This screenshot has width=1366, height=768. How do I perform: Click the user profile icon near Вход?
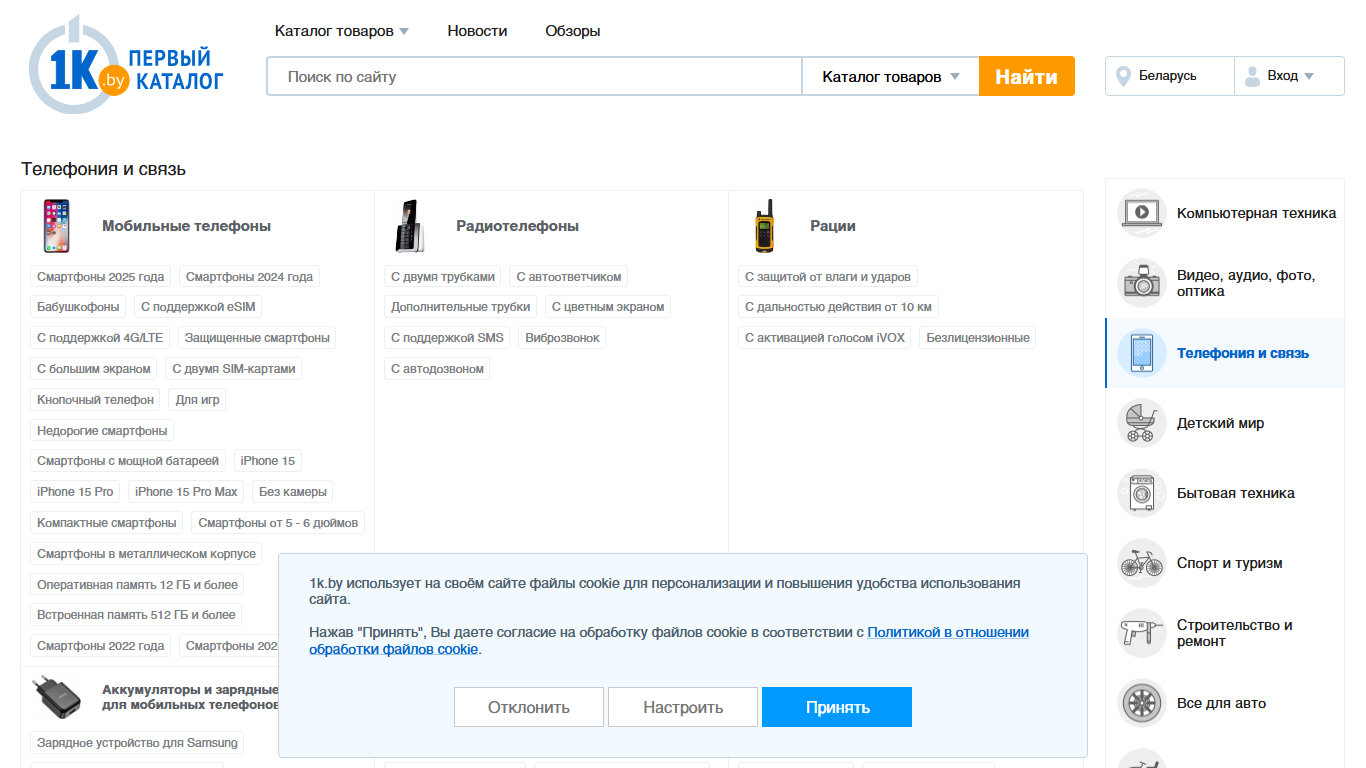click(x=1252, y=76)
